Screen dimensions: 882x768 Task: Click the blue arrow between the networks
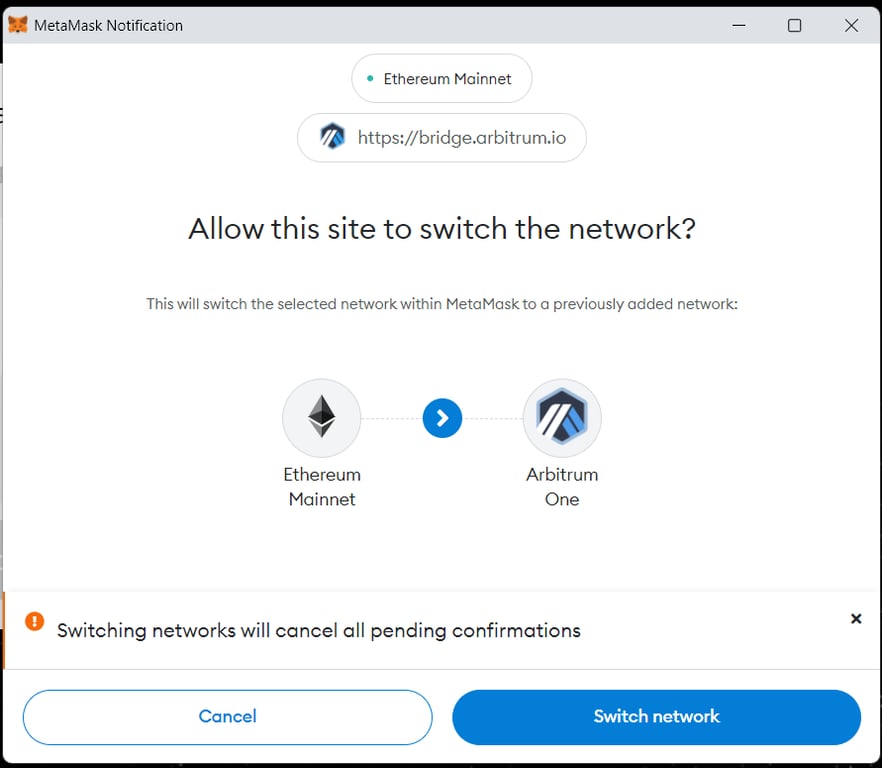[x=442, y=417]
